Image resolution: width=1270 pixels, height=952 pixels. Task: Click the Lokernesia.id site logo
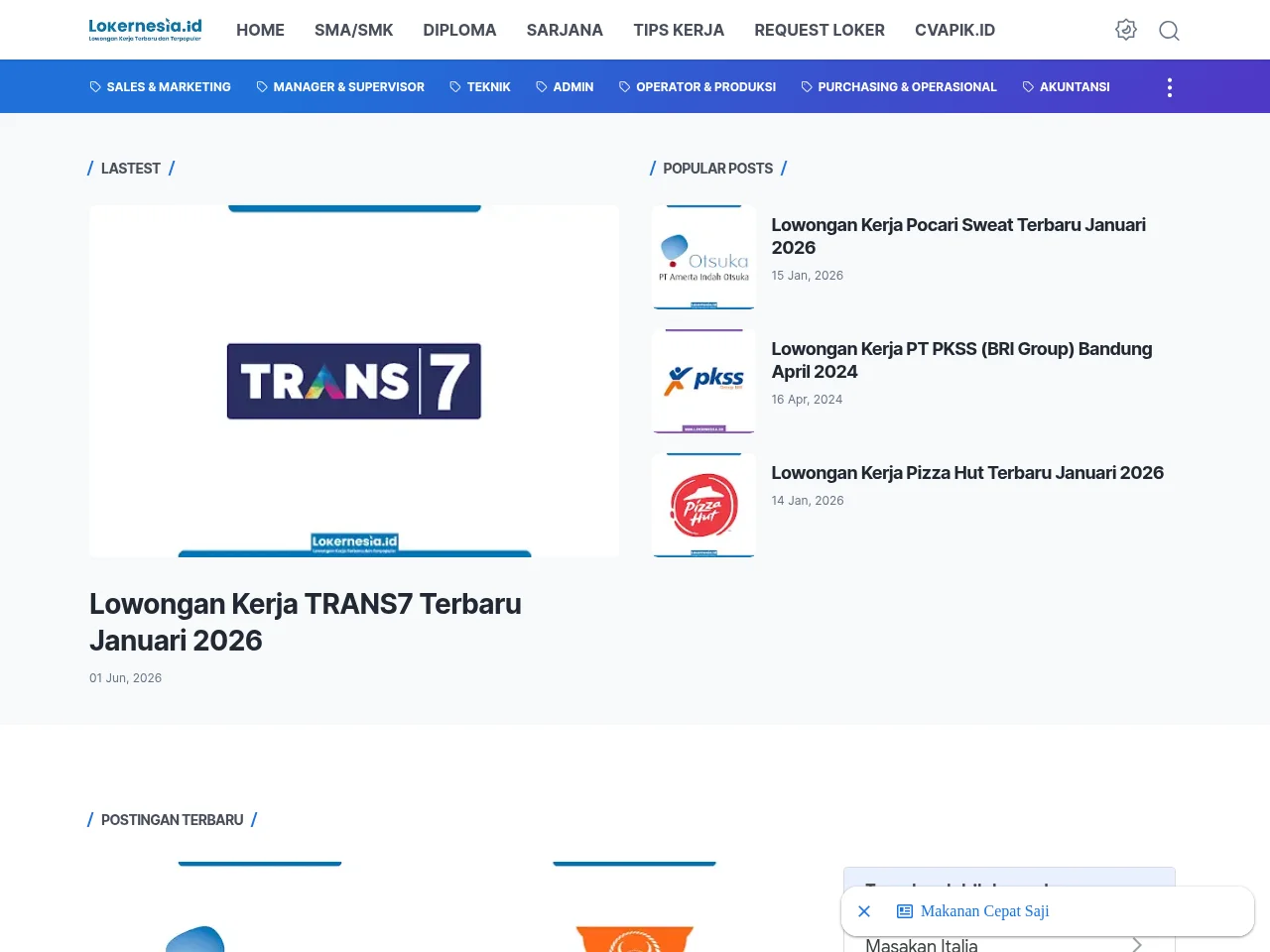[145, 30]
